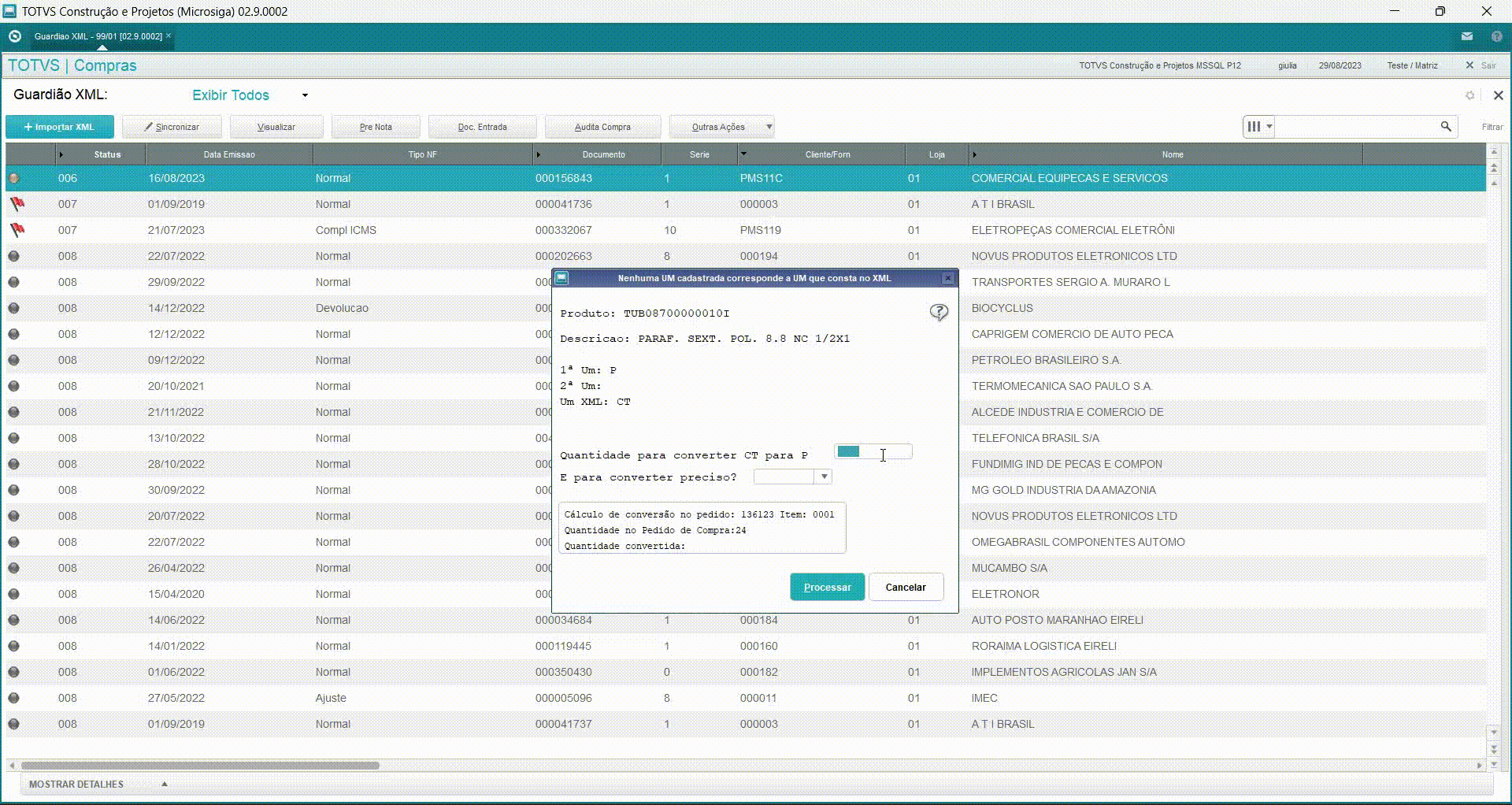Expand MOSTRAR DETALHES panel
The width and height of the screenshot is (1512, 805).
pos(98,784)
